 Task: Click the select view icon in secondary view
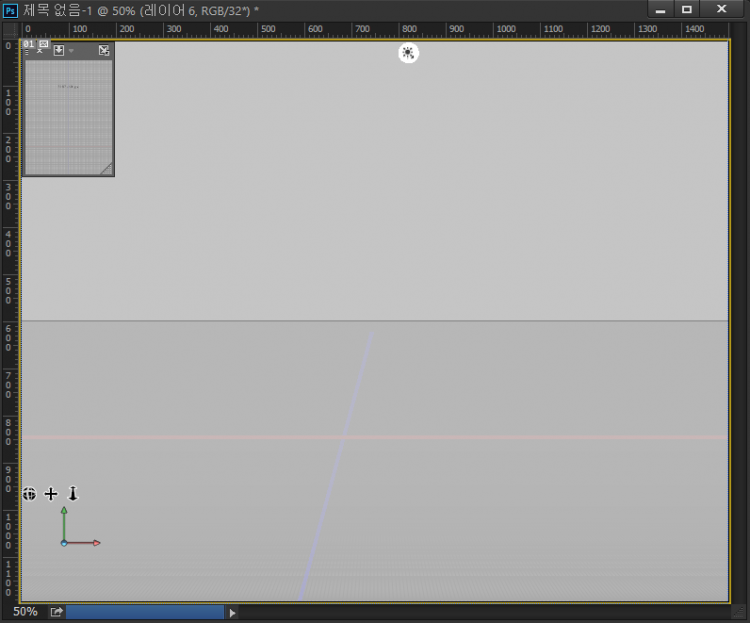click(x=59, y=50)
